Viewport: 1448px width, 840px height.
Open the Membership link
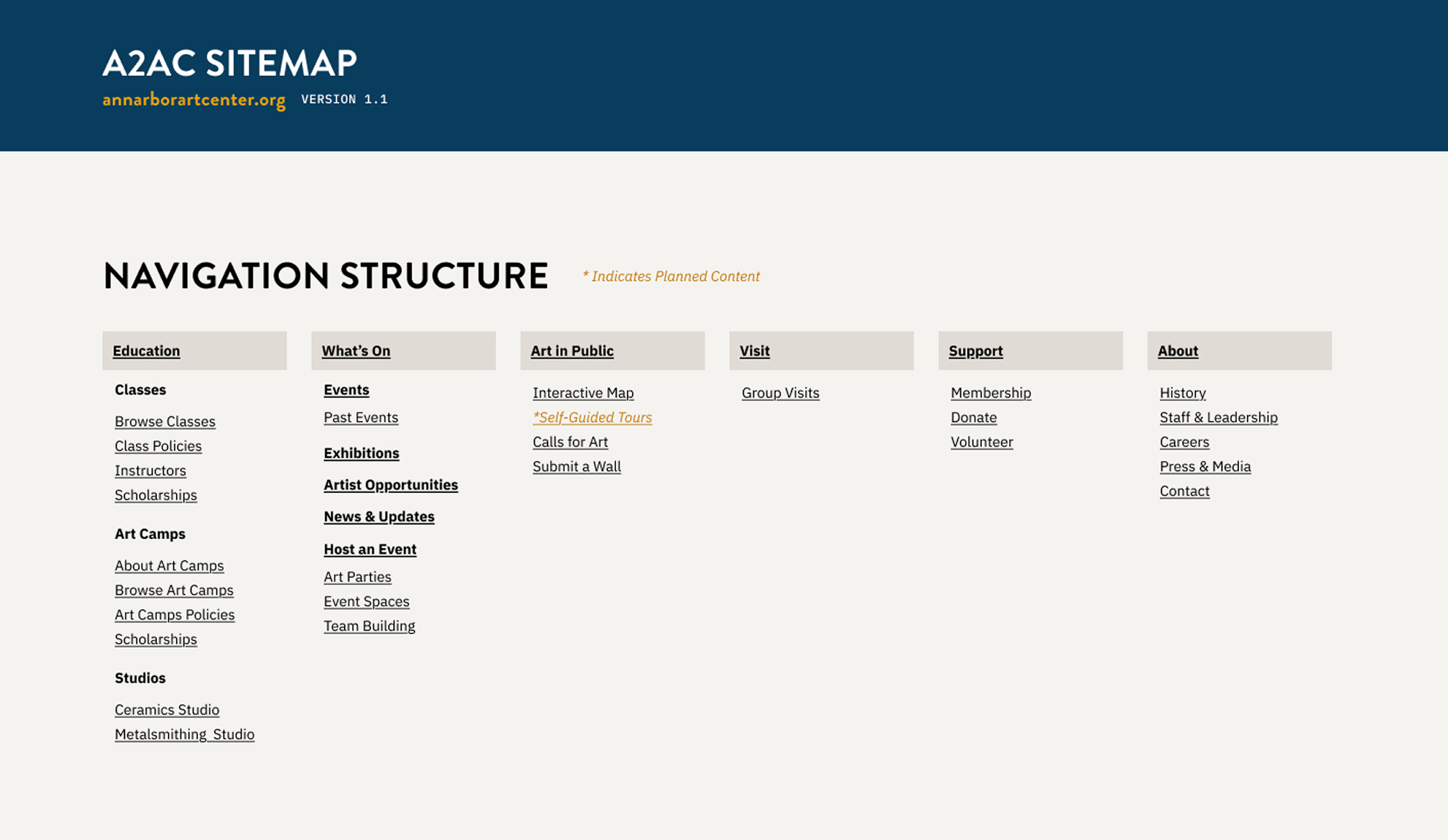[991, 393]
